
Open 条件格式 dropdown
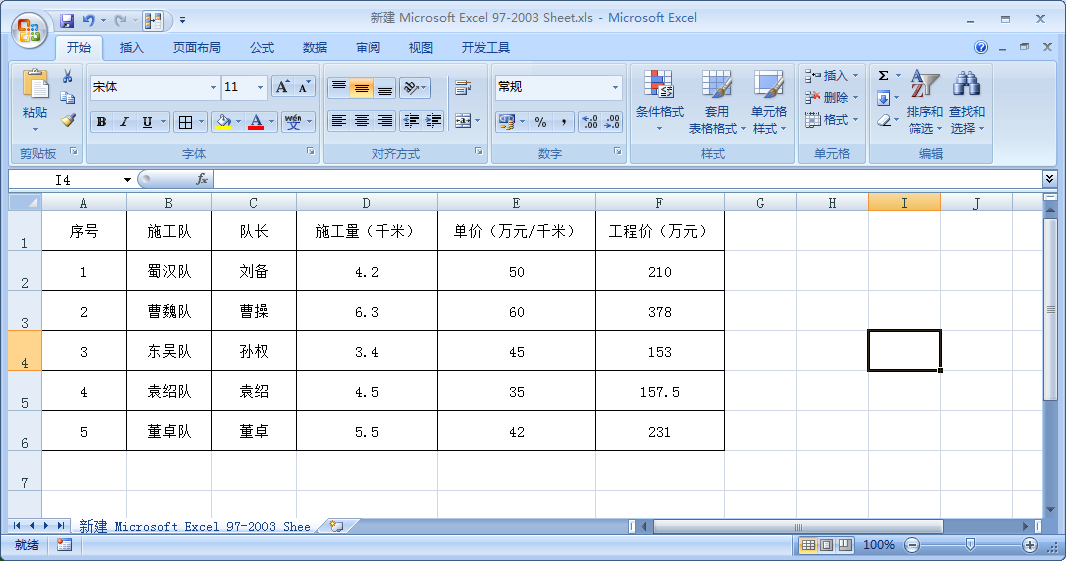click(659, 102)
